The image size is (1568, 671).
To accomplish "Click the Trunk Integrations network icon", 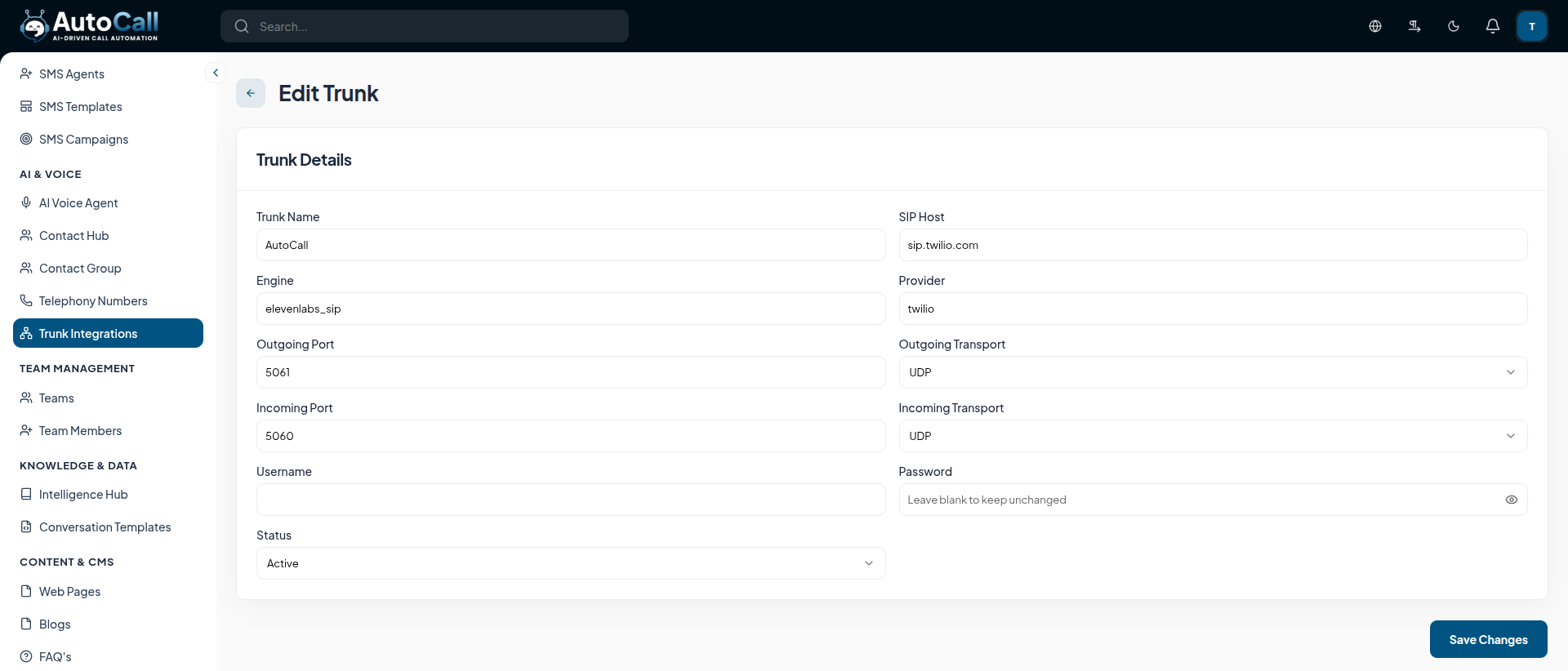I will pyautogui.click(x=26, y=333).
